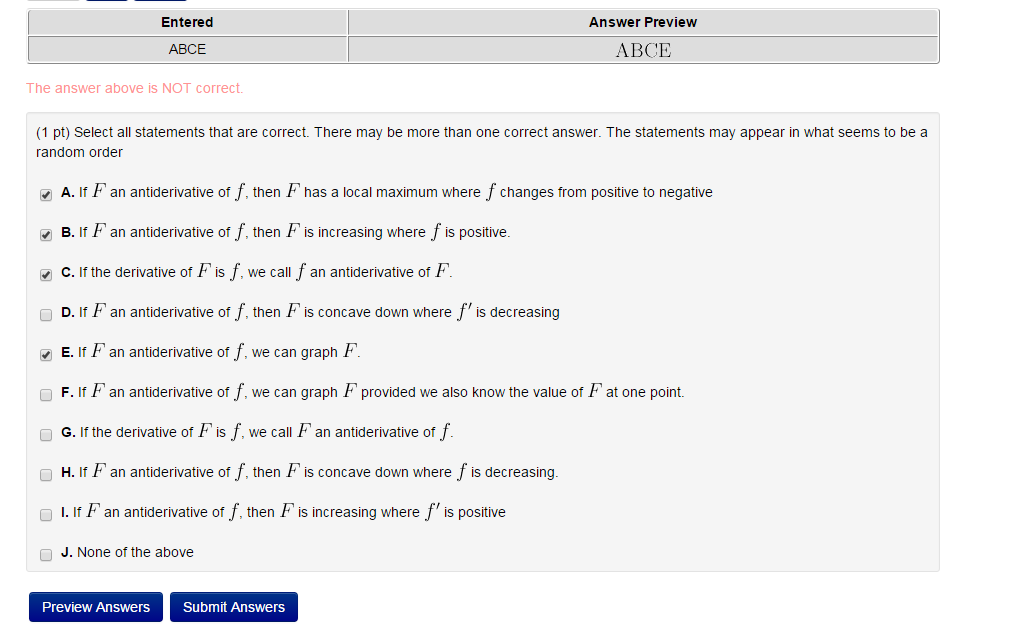Screen dimensions: 1029x629
Task: Tick the checkbox for option D
Action: [46, 314]
